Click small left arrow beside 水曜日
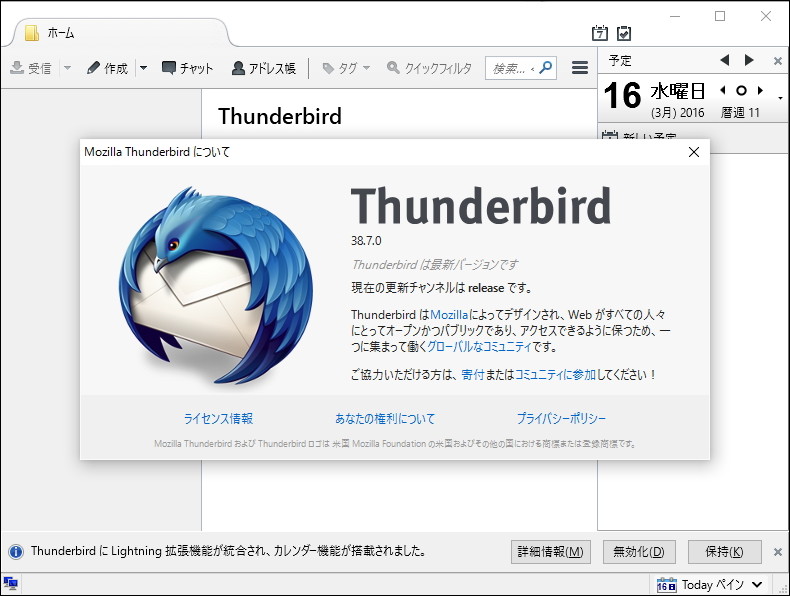This screenshot has width=790, height=596. (723, 91)
